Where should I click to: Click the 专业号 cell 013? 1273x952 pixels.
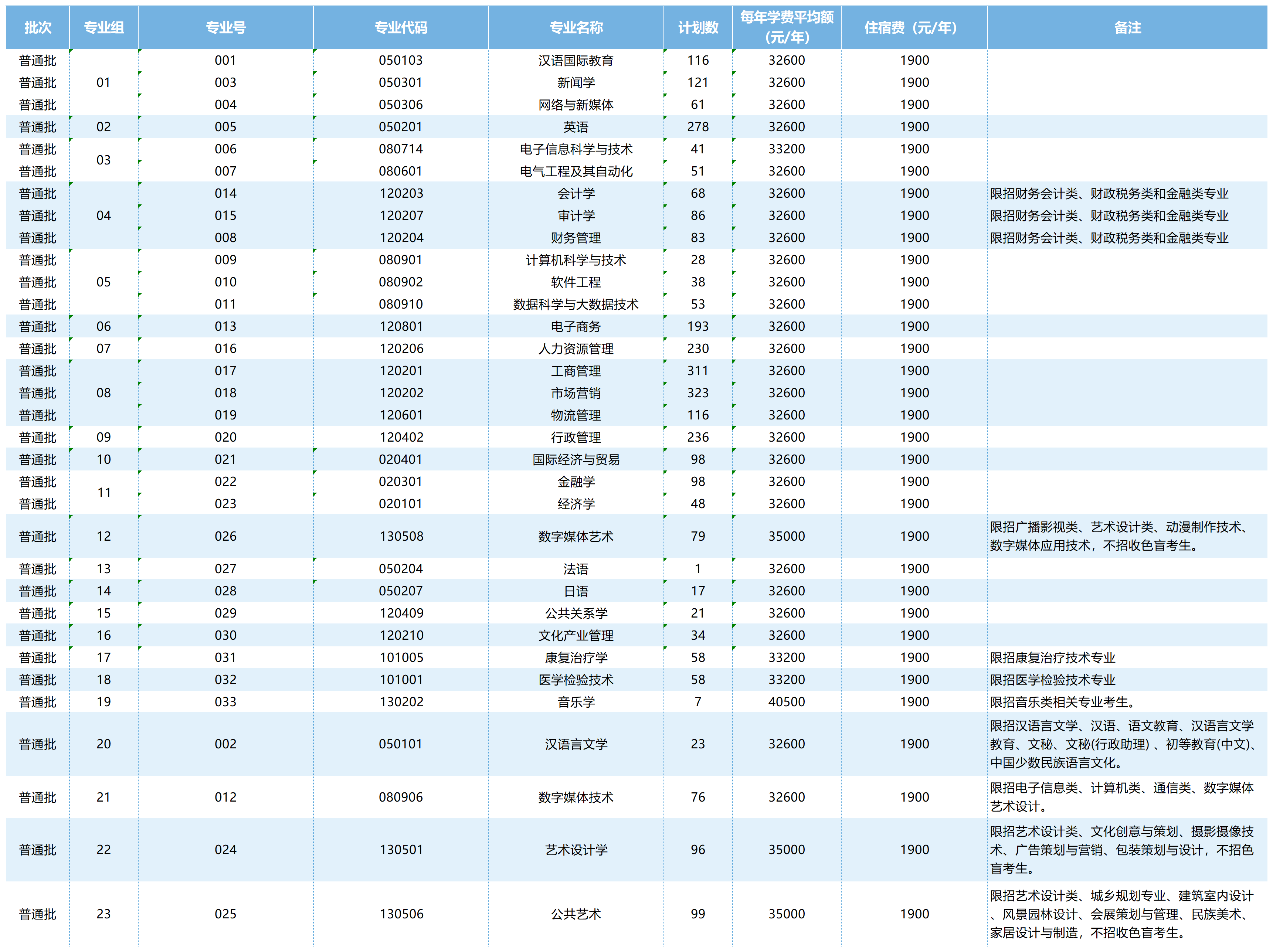pos(225,326)
